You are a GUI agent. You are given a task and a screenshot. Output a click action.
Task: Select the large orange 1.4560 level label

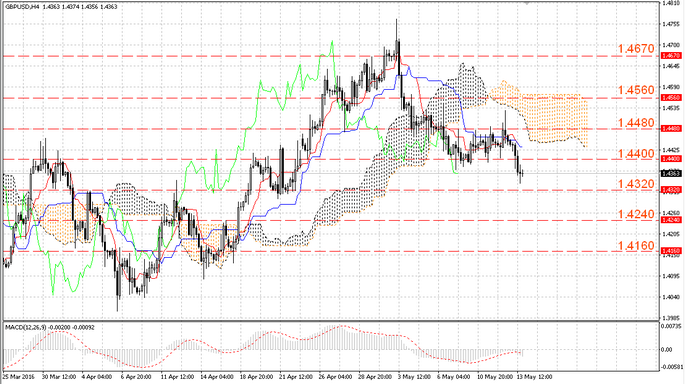[x=636, y=90]
